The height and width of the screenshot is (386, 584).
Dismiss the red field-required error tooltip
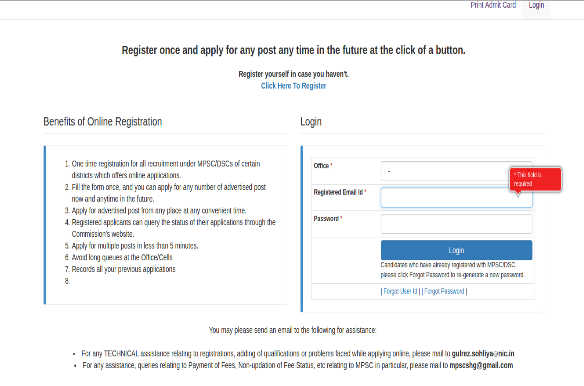(535, 179)
